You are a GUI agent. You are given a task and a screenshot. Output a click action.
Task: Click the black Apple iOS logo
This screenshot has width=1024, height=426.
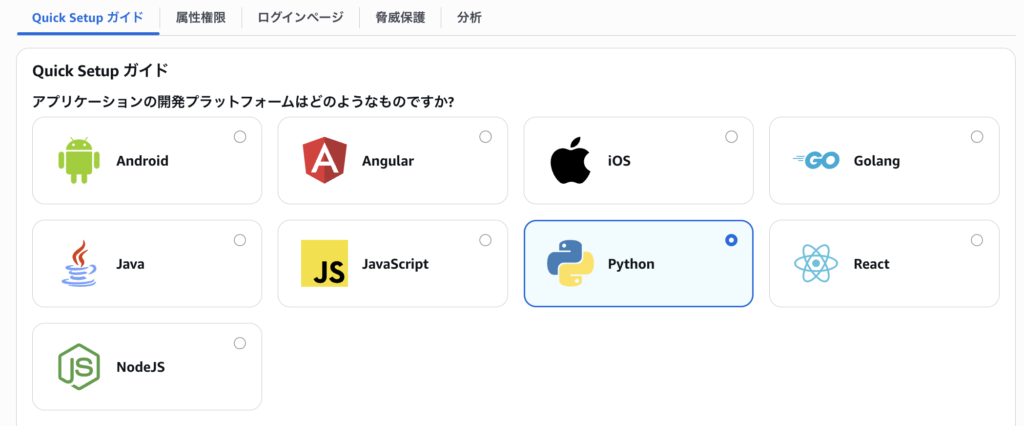(x=570, y=160)
